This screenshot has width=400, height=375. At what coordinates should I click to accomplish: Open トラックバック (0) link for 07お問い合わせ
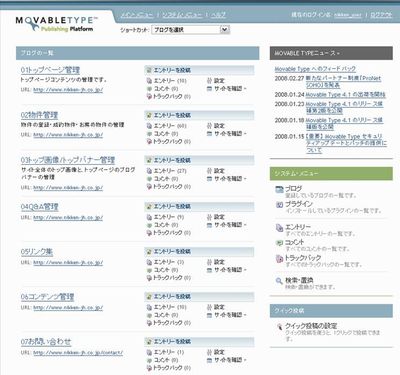tap(172, 368)
